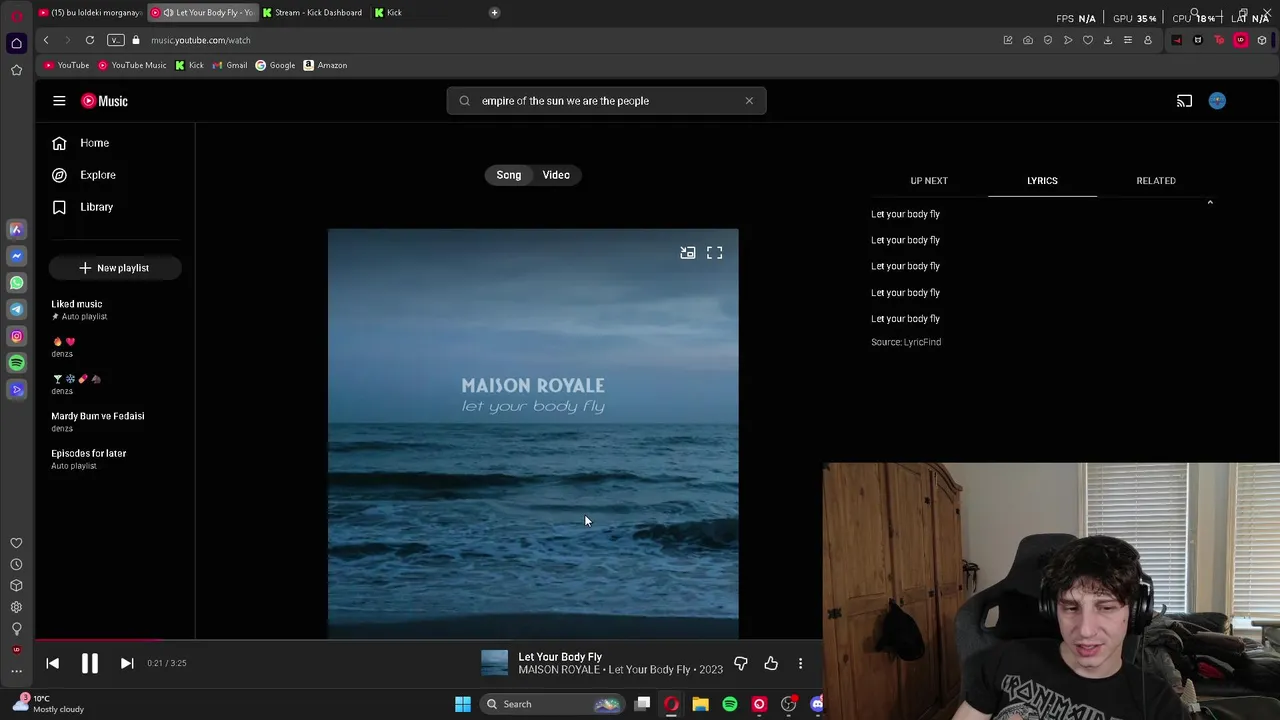Switch to the bu loldeki morganaya YouTube tab

[x=90, y=13]
